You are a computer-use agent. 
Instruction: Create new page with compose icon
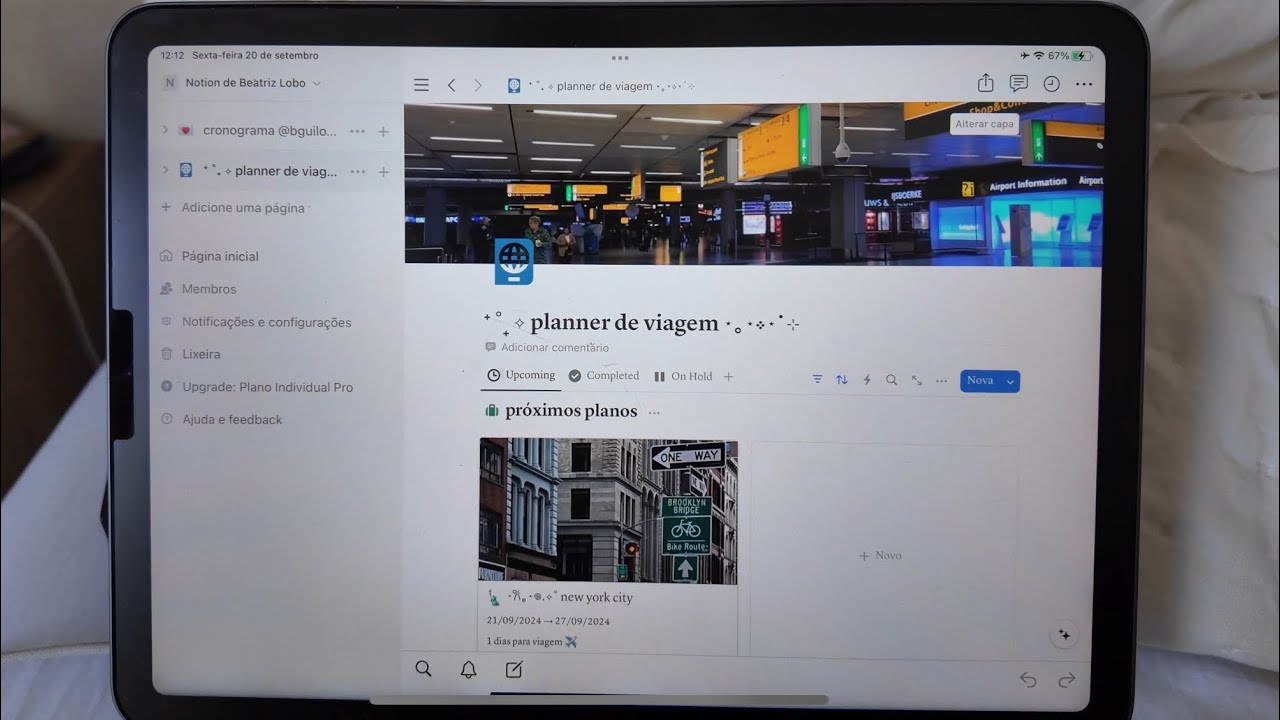point(514,670)
